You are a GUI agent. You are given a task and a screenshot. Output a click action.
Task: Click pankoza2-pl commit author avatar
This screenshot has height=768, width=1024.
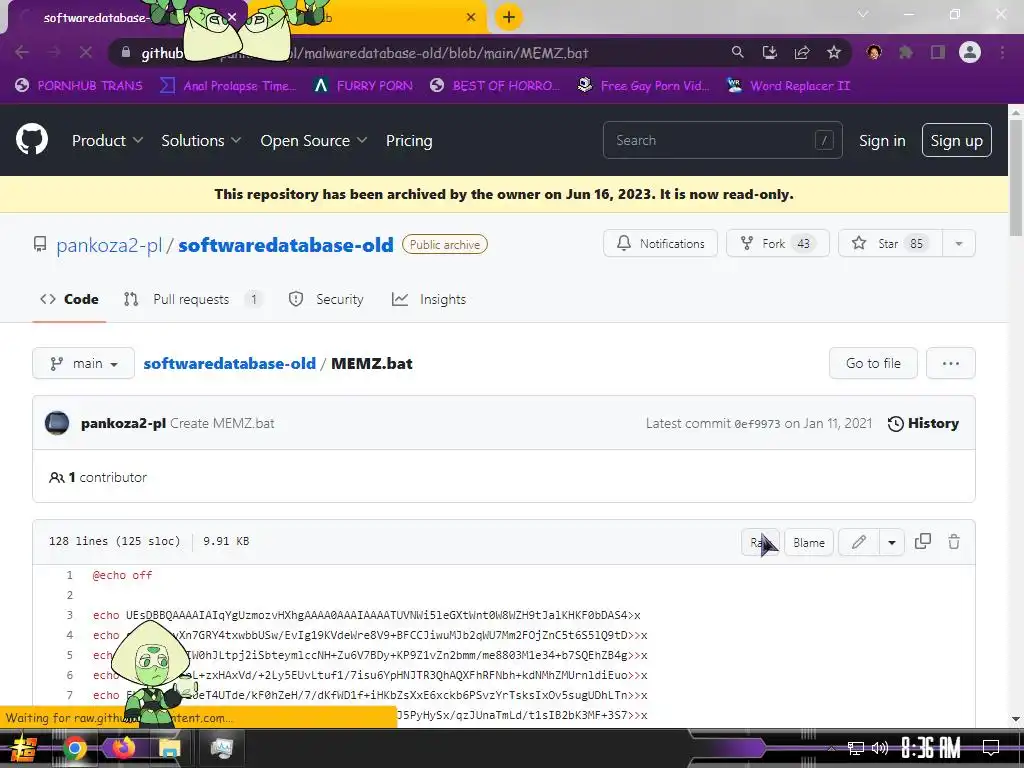point(57,423)
